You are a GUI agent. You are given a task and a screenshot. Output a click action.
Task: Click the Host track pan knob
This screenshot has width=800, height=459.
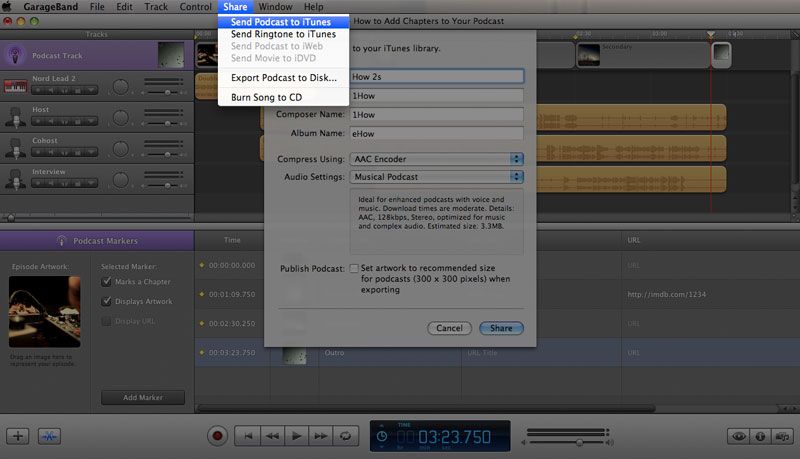pos(120,118)
